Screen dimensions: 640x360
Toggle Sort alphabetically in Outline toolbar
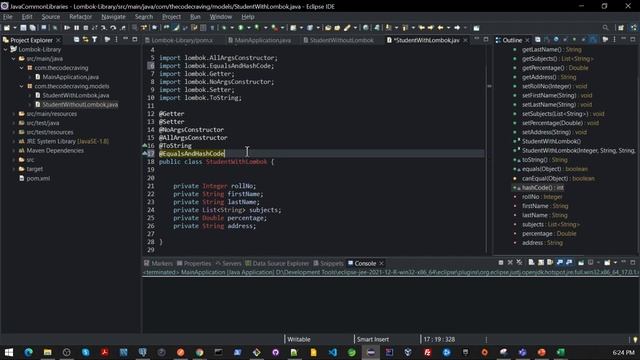pos(547,40)
